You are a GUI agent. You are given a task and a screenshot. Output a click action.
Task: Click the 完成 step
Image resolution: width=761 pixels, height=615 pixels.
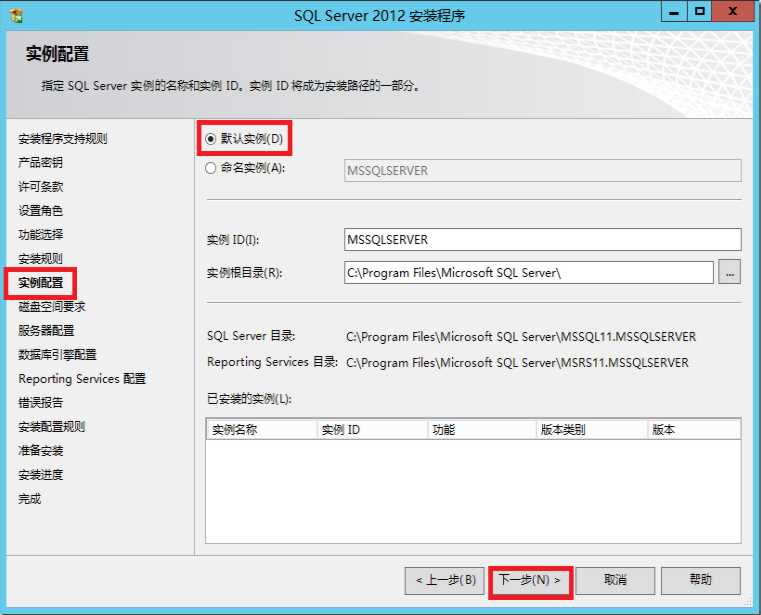point(29,499)
